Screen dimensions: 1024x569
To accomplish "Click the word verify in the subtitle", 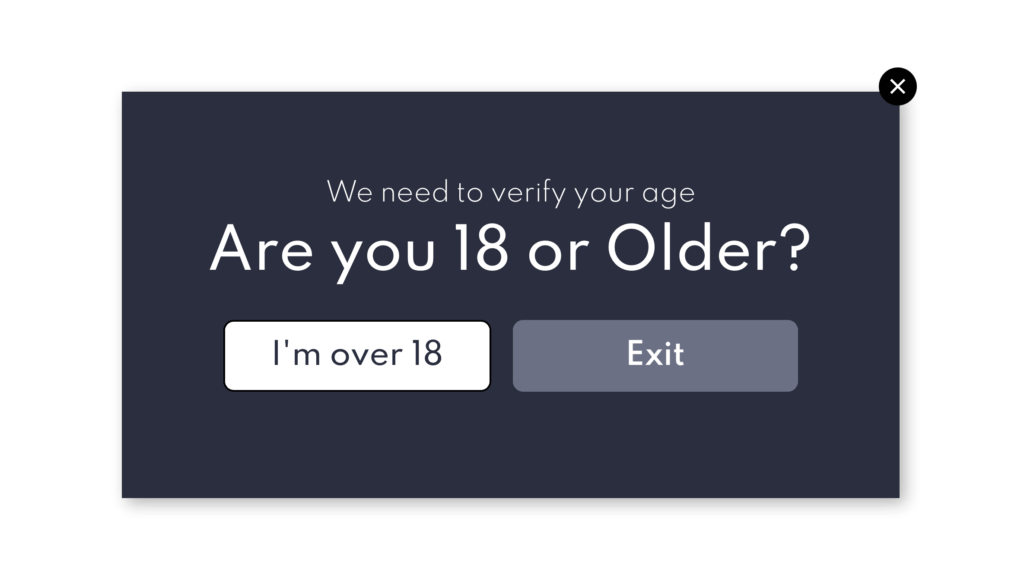I will pos(528,193).
